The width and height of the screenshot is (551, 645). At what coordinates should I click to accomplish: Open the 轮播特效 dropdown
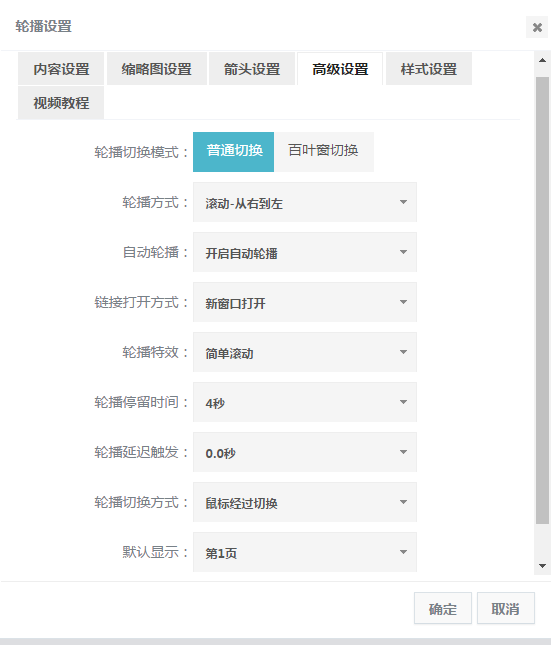point(305,352)
